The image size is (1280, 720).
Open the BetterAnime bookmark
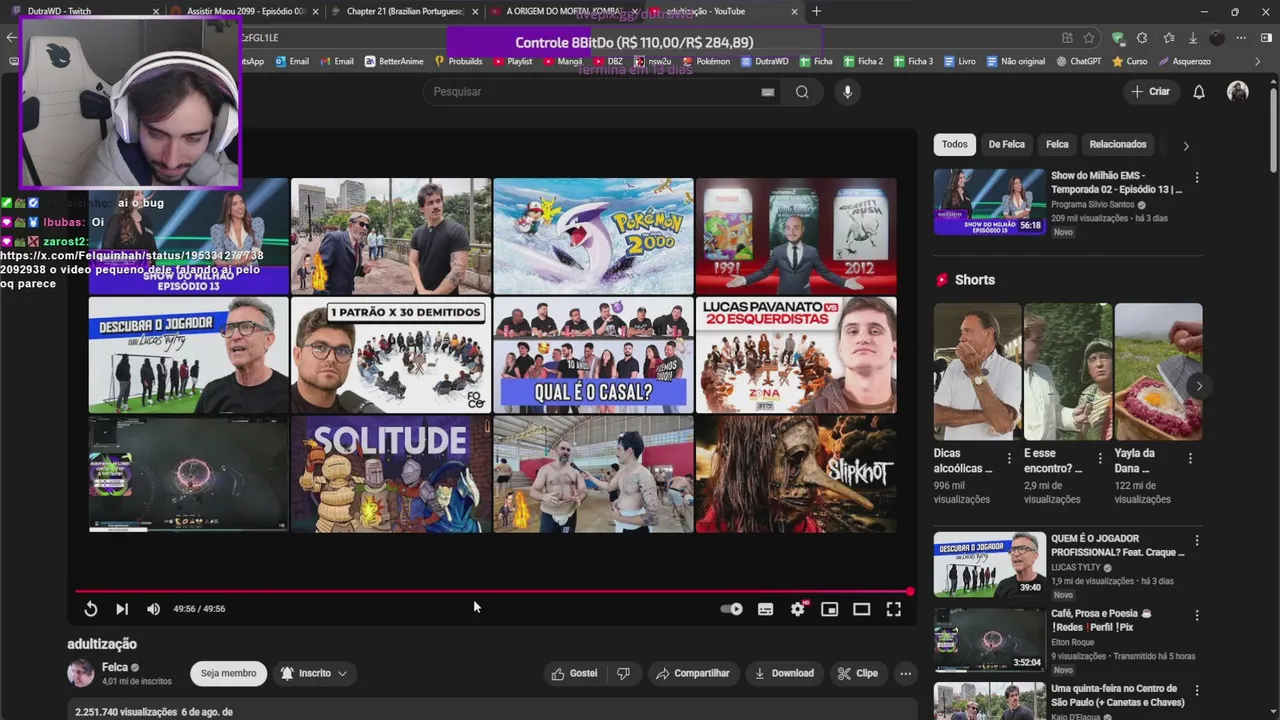click(393, 61)
